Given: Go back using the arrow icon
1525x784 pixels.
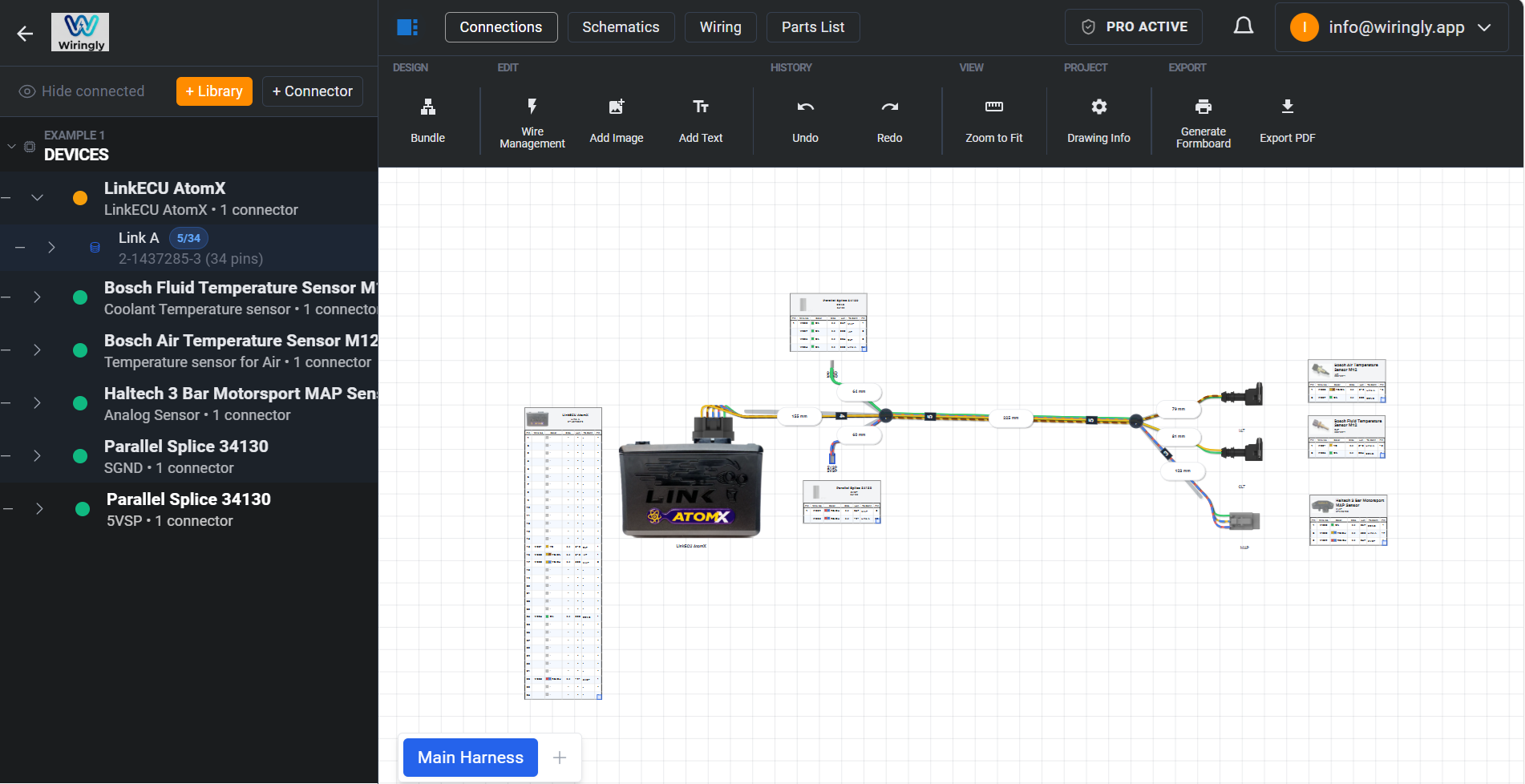Looking at the screenshot, I should [25, 33].
